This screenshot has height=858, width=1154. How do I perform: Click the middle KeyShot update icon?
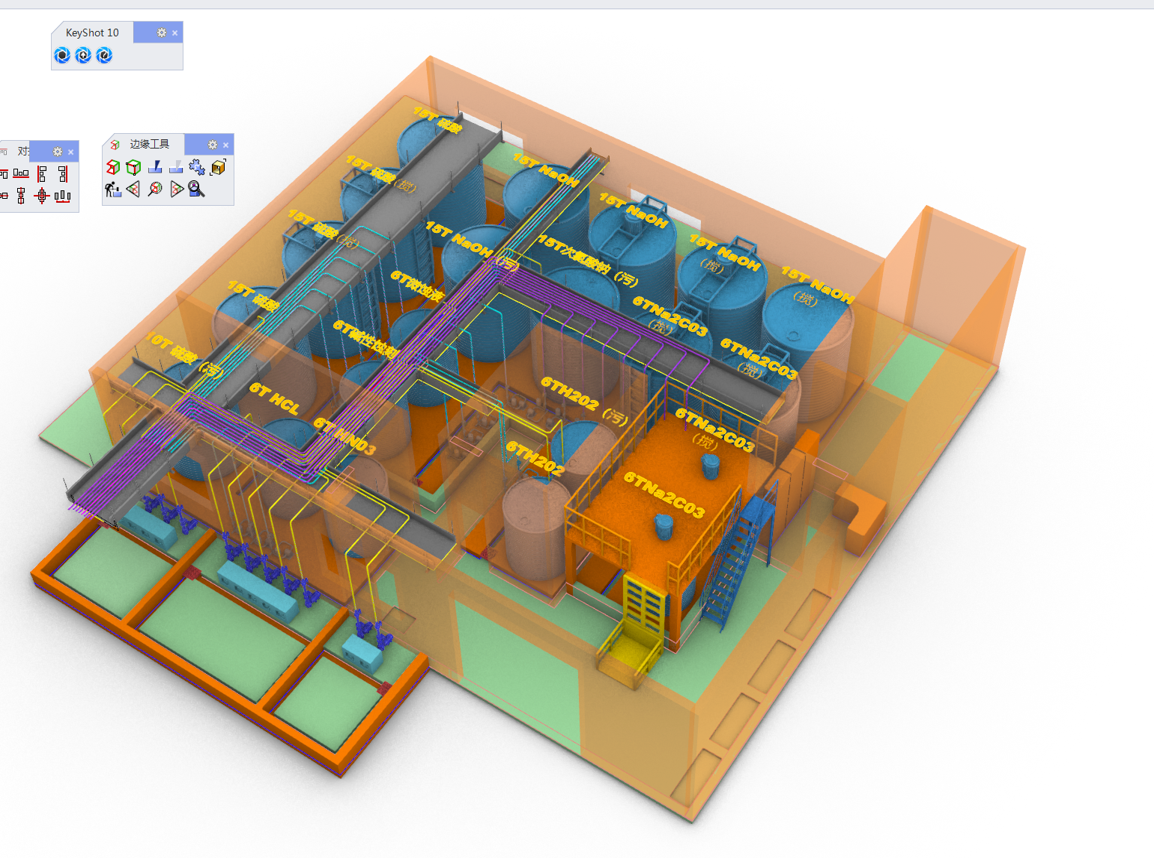click(83, 55)
